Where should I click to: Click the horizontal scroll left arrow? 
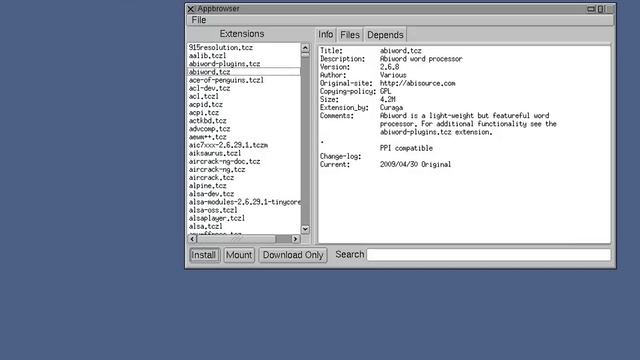click(193, 239)
